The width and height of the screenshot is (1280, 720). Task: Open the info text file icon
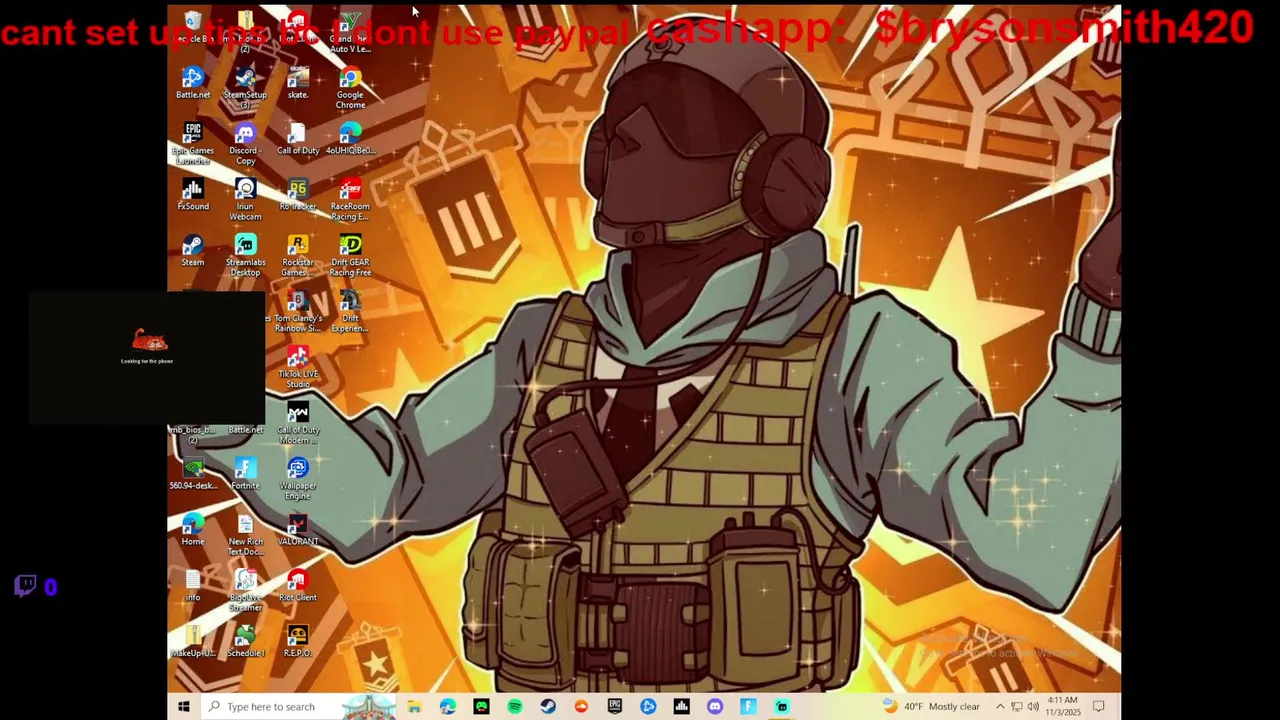193,588
